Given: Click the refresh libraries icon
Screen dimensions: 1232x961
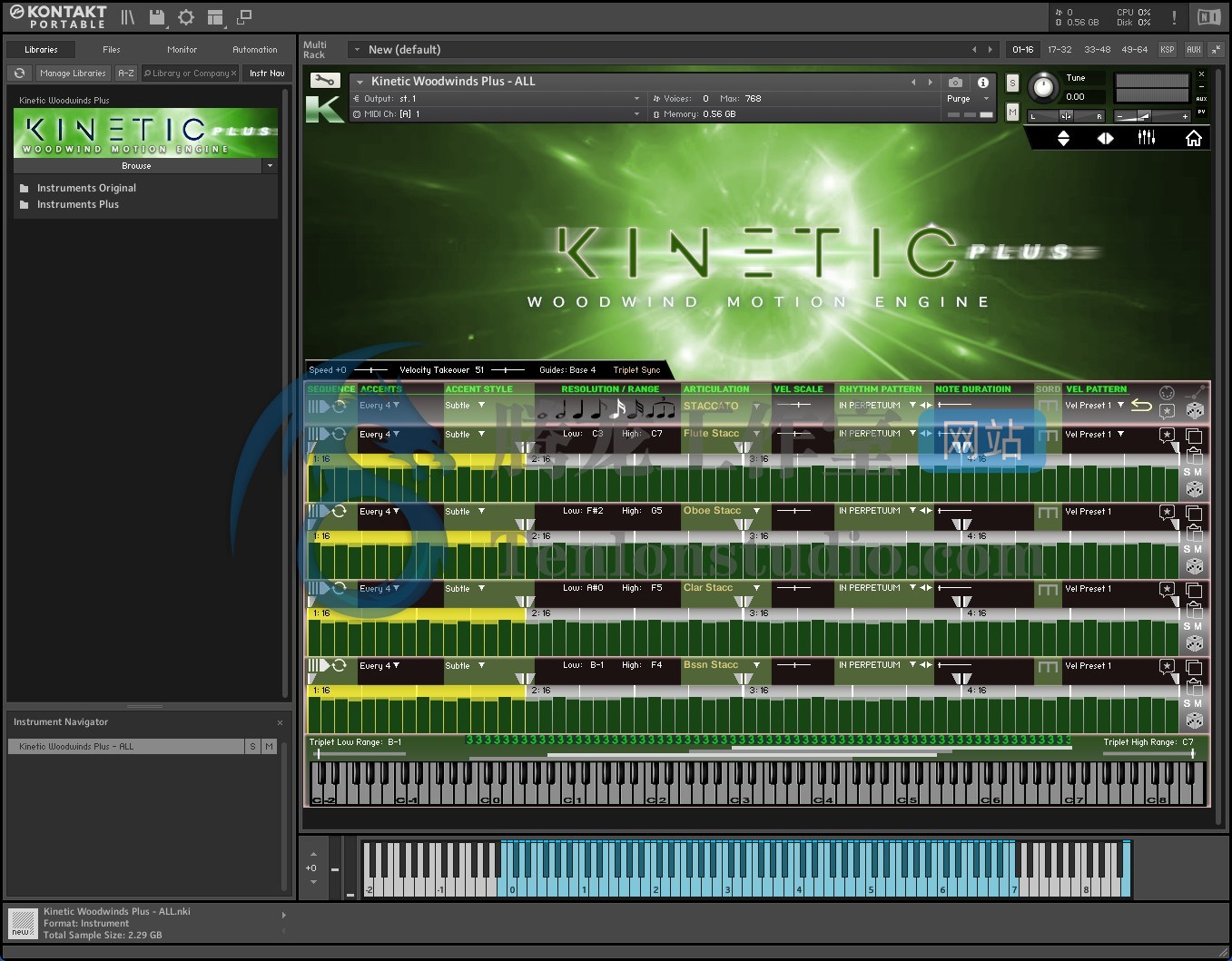Looking at the screenshot, I should coord(20,74).
